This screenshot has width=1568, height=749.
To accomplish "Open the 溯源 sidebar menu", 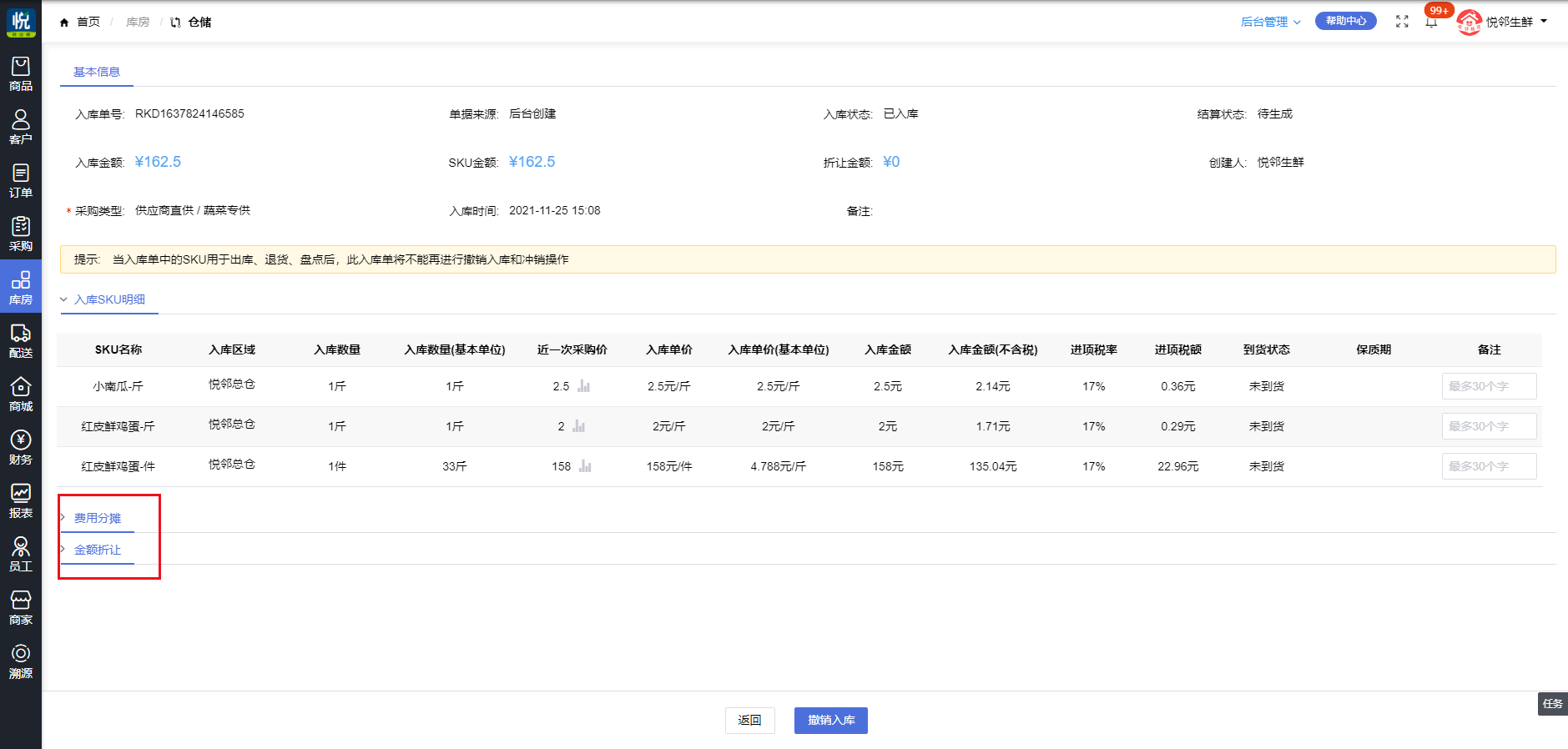I will pos(21,661).
